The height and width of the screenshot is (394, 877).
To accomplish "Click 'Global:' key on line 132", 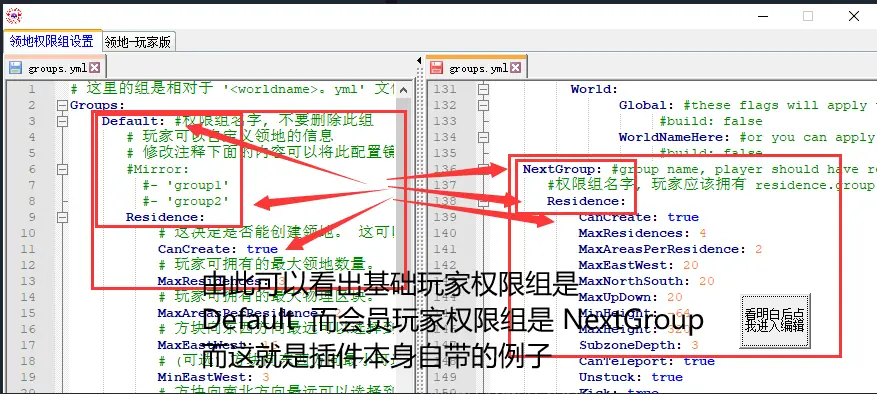I will [646, 105].
